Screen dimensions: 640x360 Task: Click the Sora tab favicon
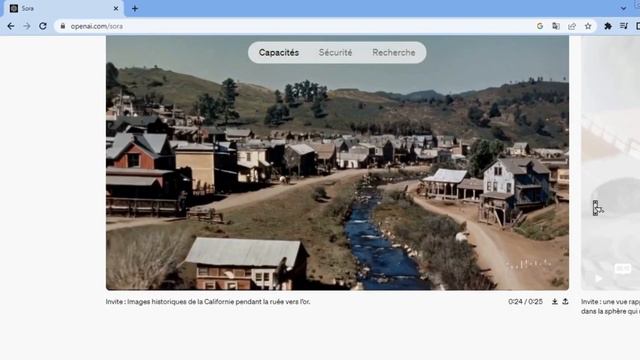click(x=14, y=9)
